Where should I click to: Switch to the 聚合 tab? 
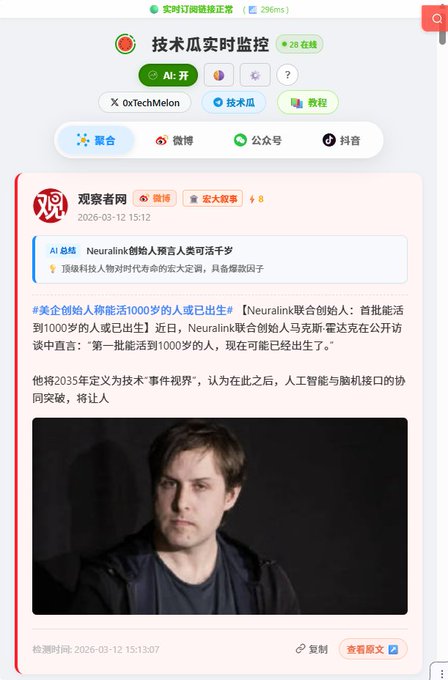point(96,140)
